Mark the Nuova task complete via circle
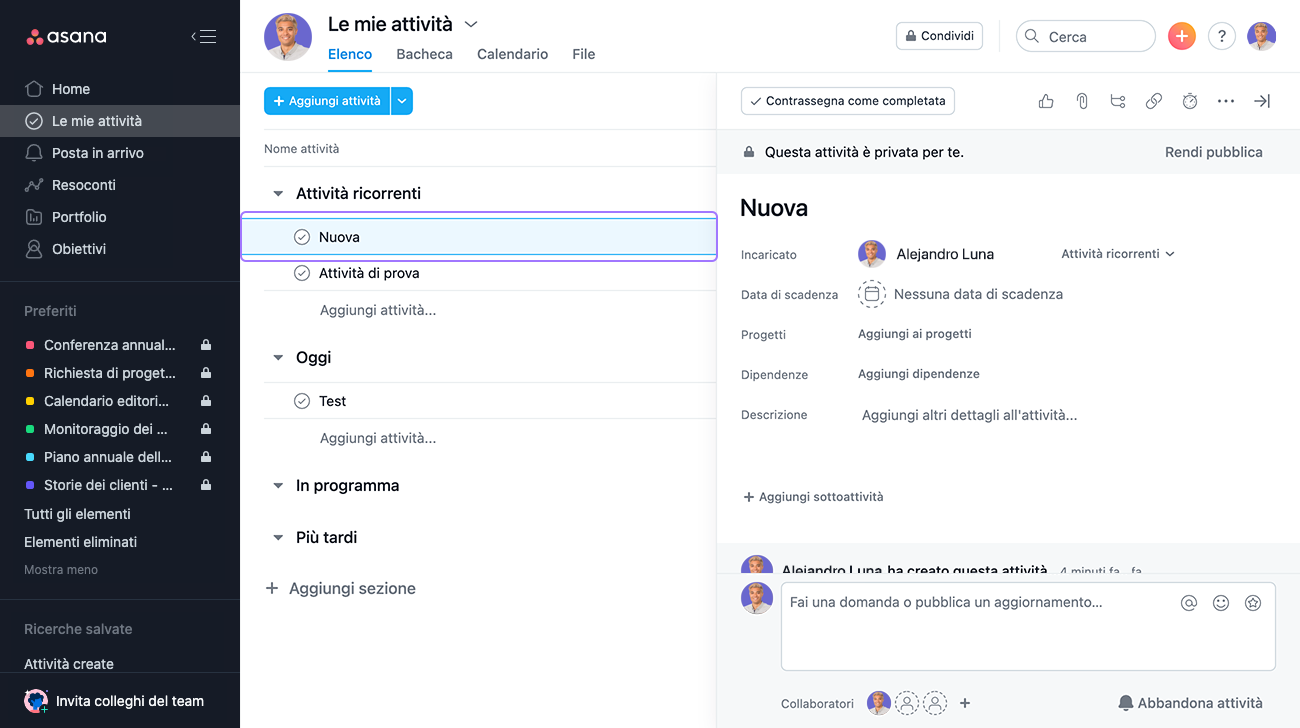 (302, 237)
